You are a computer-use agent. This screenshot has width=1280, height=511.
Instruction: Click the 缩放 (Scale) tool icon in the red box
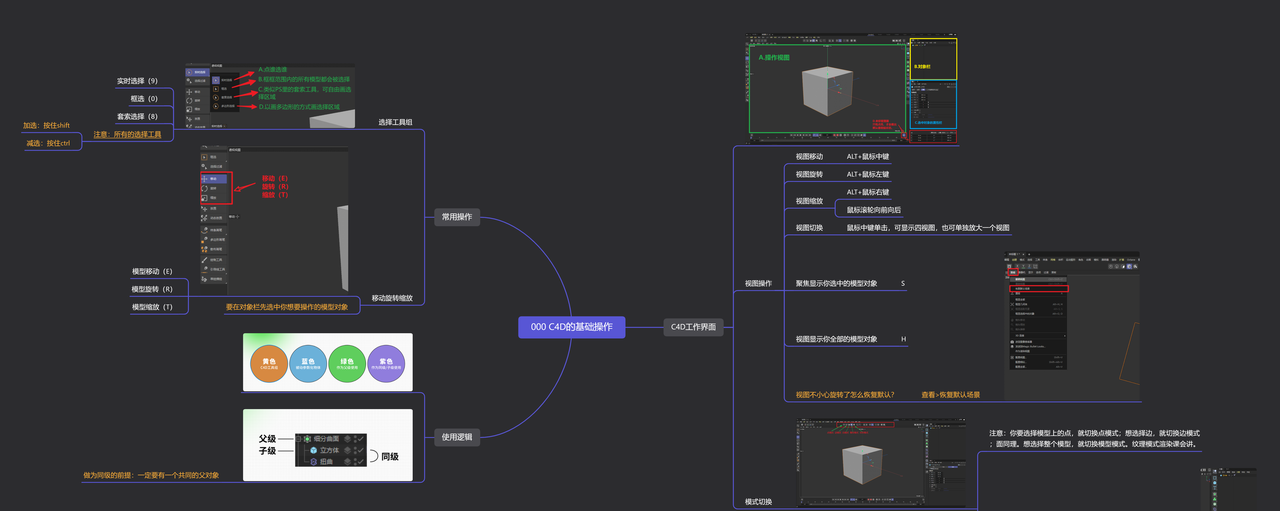pyautogui.click(x=204, y=198)
